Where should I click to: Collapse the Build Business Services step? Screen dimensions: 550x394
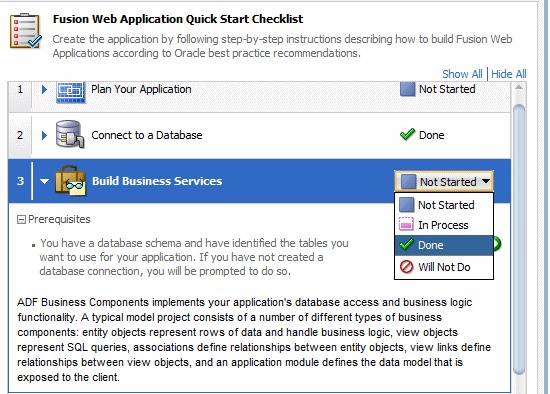pos(44,181)
